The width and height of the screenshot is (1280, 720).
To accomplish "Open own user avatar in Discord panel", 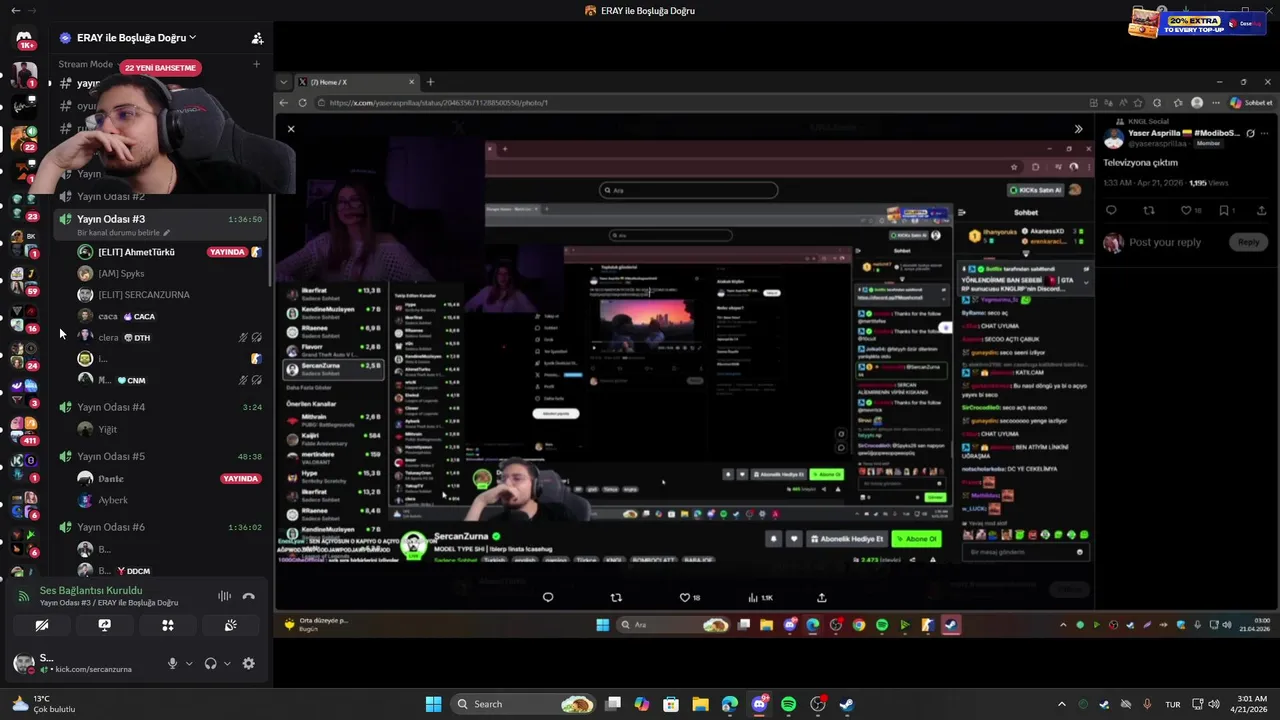I will coord(24,663).
